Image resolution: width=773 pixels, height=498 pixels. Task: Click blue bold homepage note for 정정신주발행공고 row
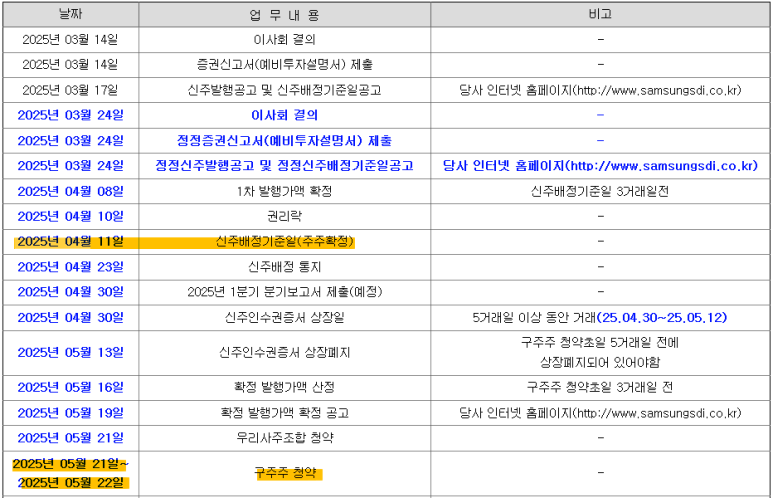pos(600,165)
